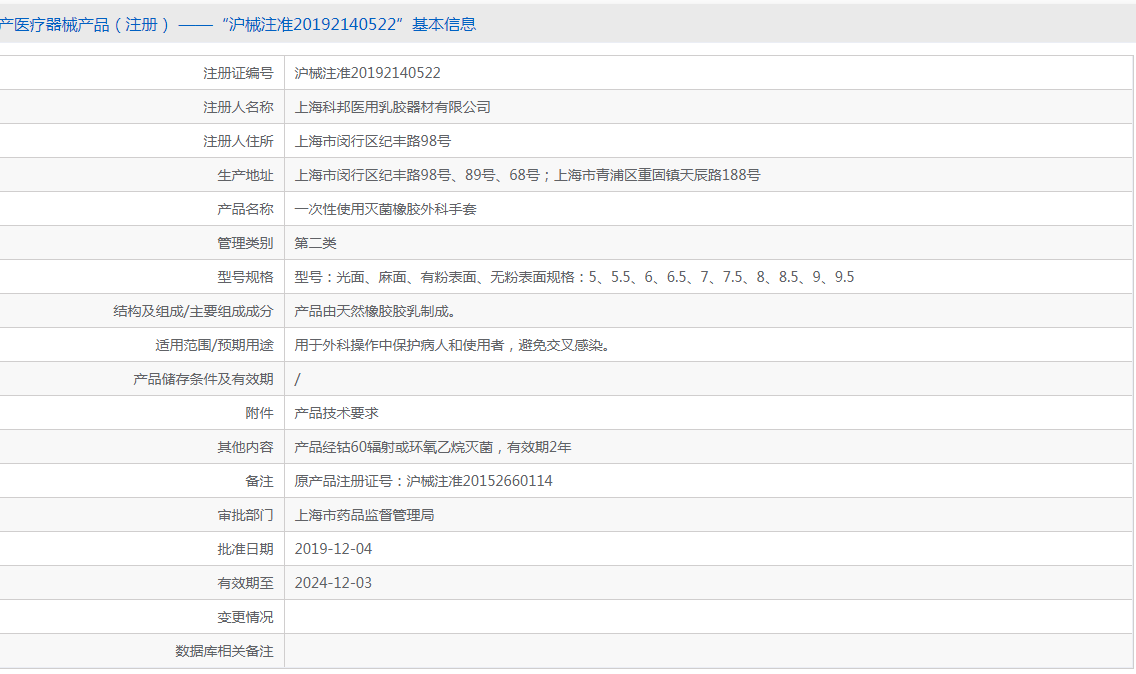This screenshot has width=1136, height=674.
Task: Select company name 上海科邦医用乳胶器材有限公司
Action: [x=393, y=107]
